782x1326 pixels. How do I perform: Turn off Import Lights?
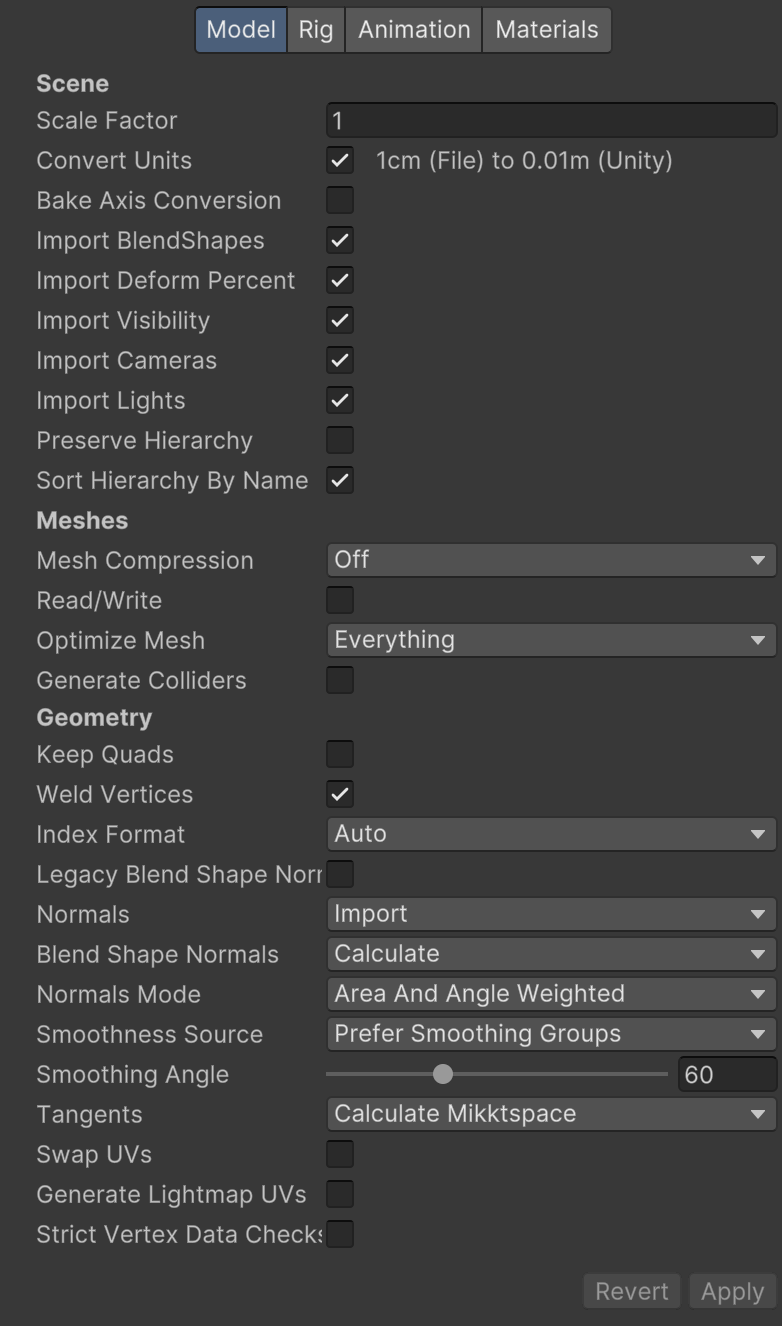pyautogui.click(x=339, y=400)
